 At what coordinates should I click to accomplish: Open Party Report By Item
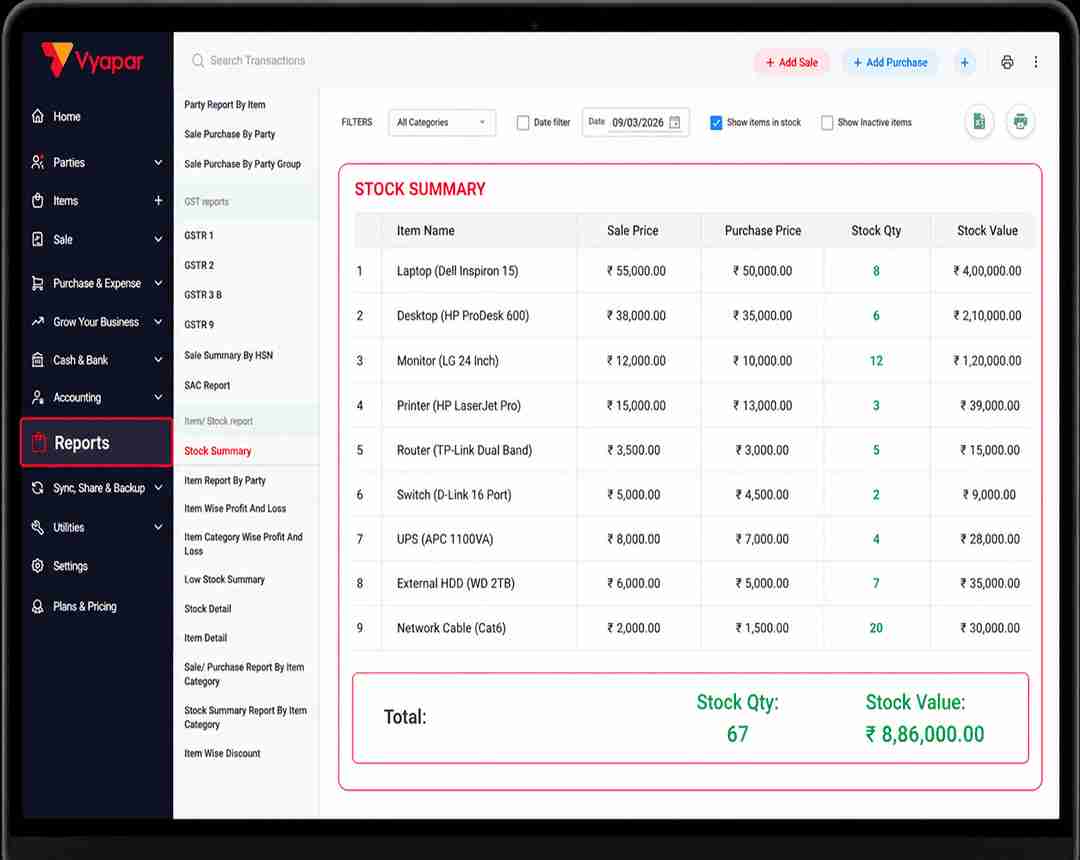pyautogui.click(x=225, y=105)
